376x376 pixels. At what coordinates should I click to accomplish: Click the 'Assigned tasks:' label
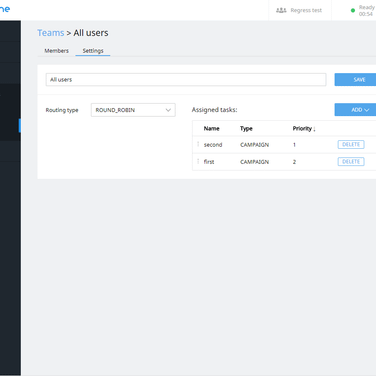click(x=214, y=110)
